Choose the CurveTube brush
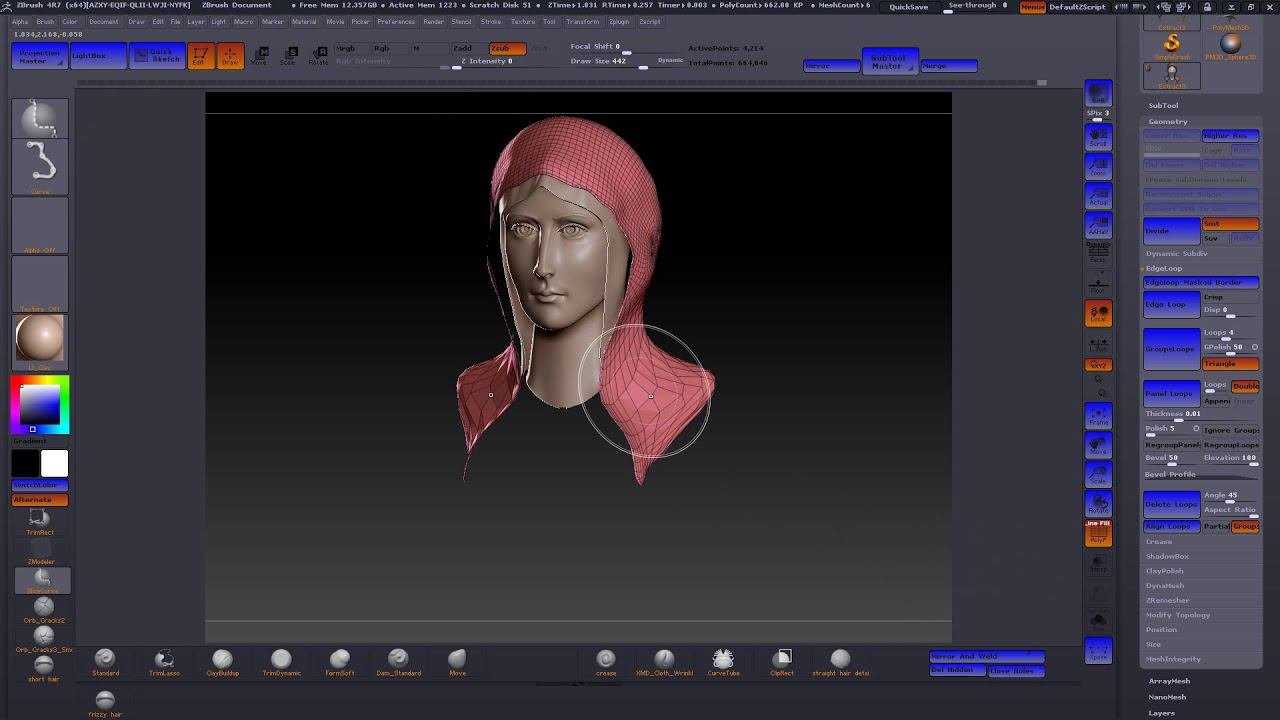This screenshot has width=1280, height=720. click(723, 659)
